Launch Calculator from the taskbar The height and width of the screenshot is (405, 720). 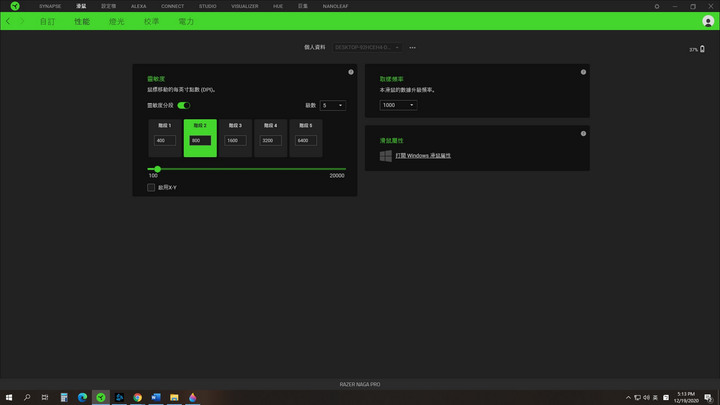pos(64,397)
